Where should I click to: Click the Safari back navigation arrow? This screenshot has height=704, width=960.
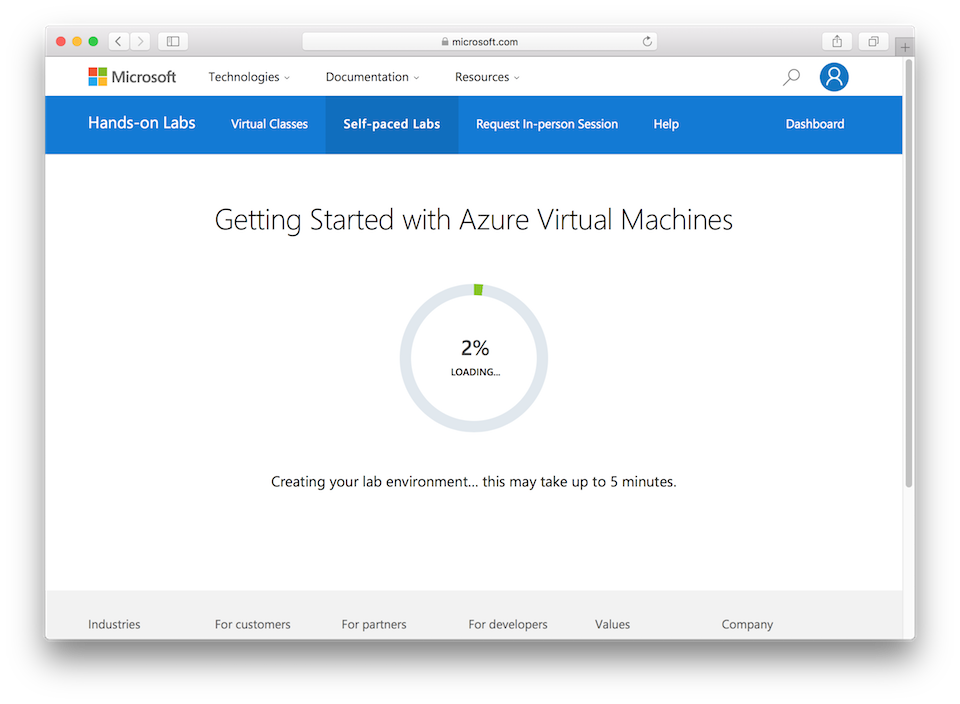tap(119, 41)
